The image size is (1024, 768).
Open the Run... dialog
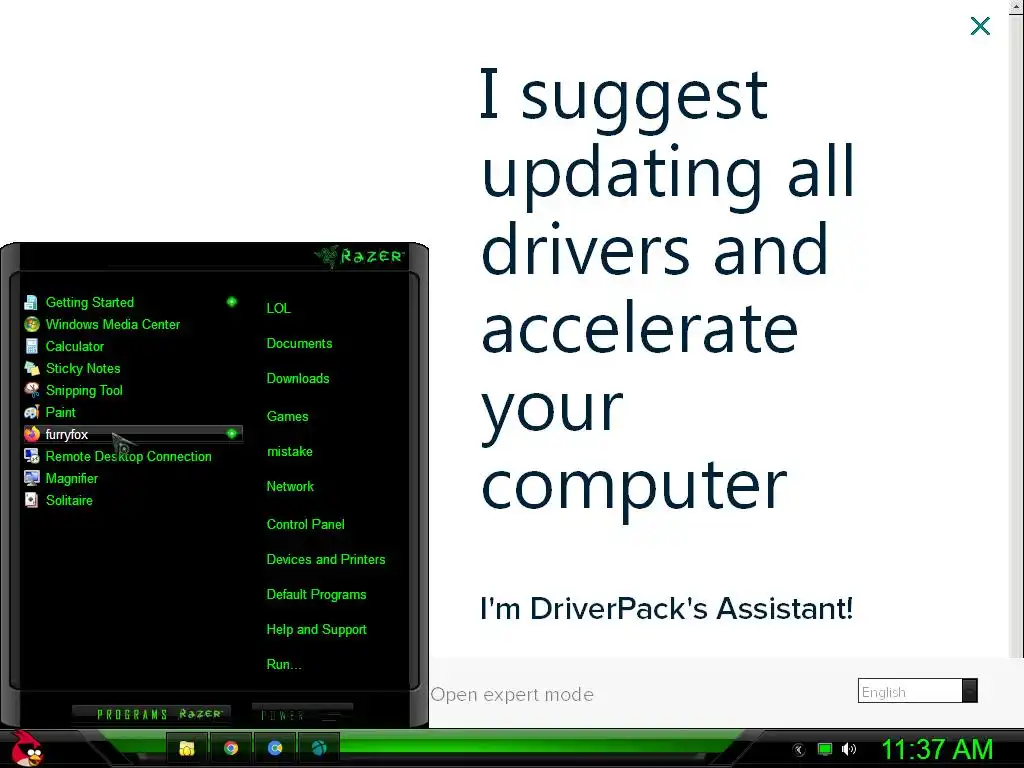[x=284, y=665]
